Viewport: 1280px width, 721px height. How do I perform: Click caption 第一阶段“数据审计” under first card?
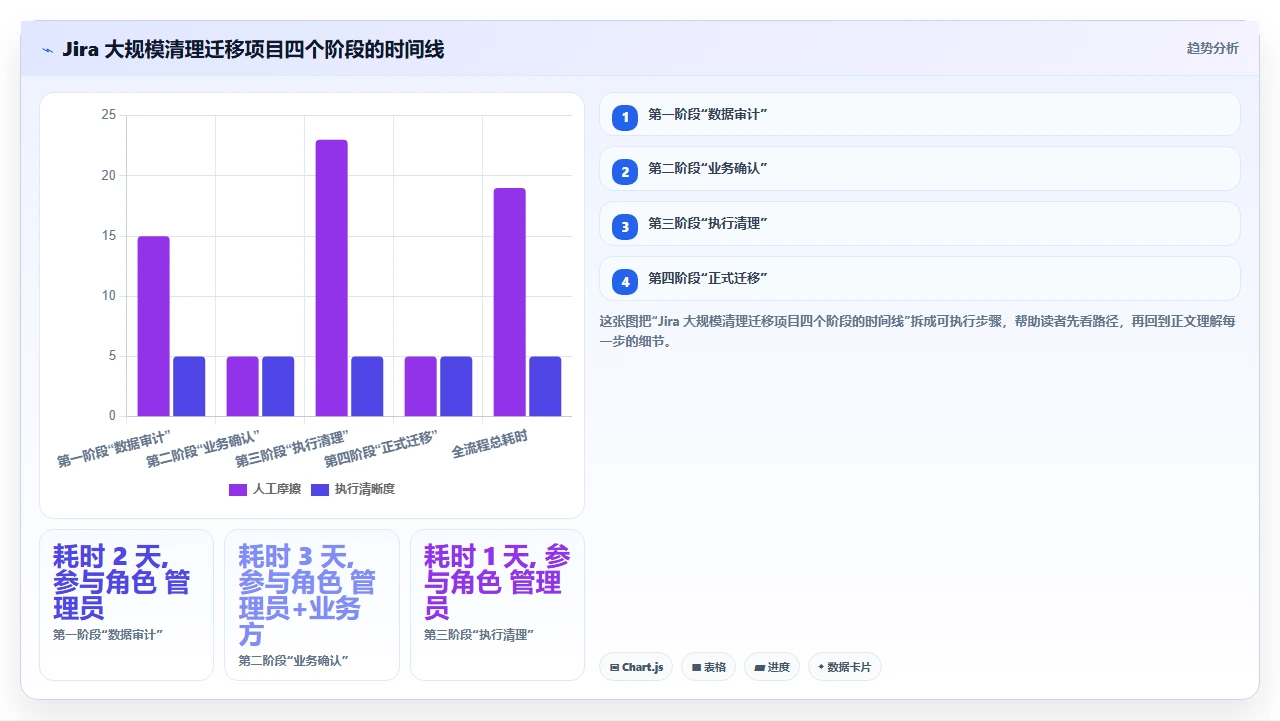click(x=108, y=634)
